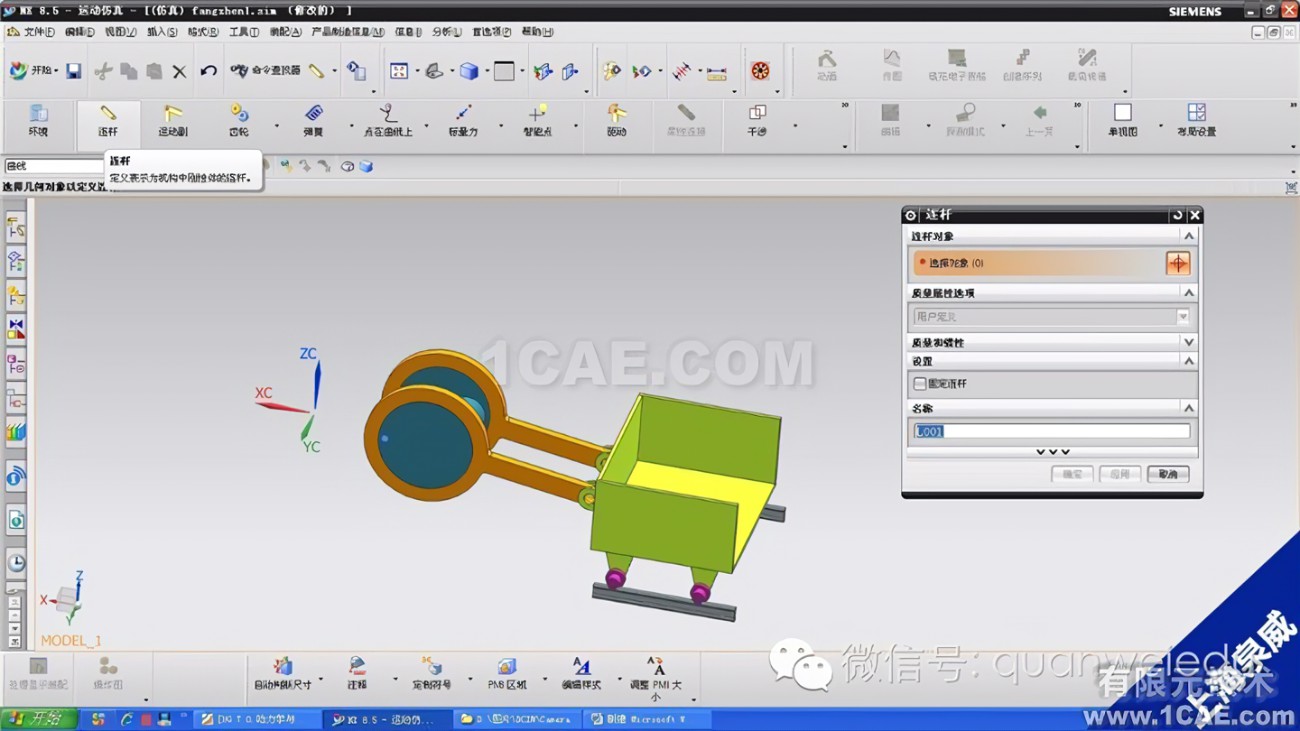
Task: Open the Command Finder (命令查找器) tool
Action: 265,71
